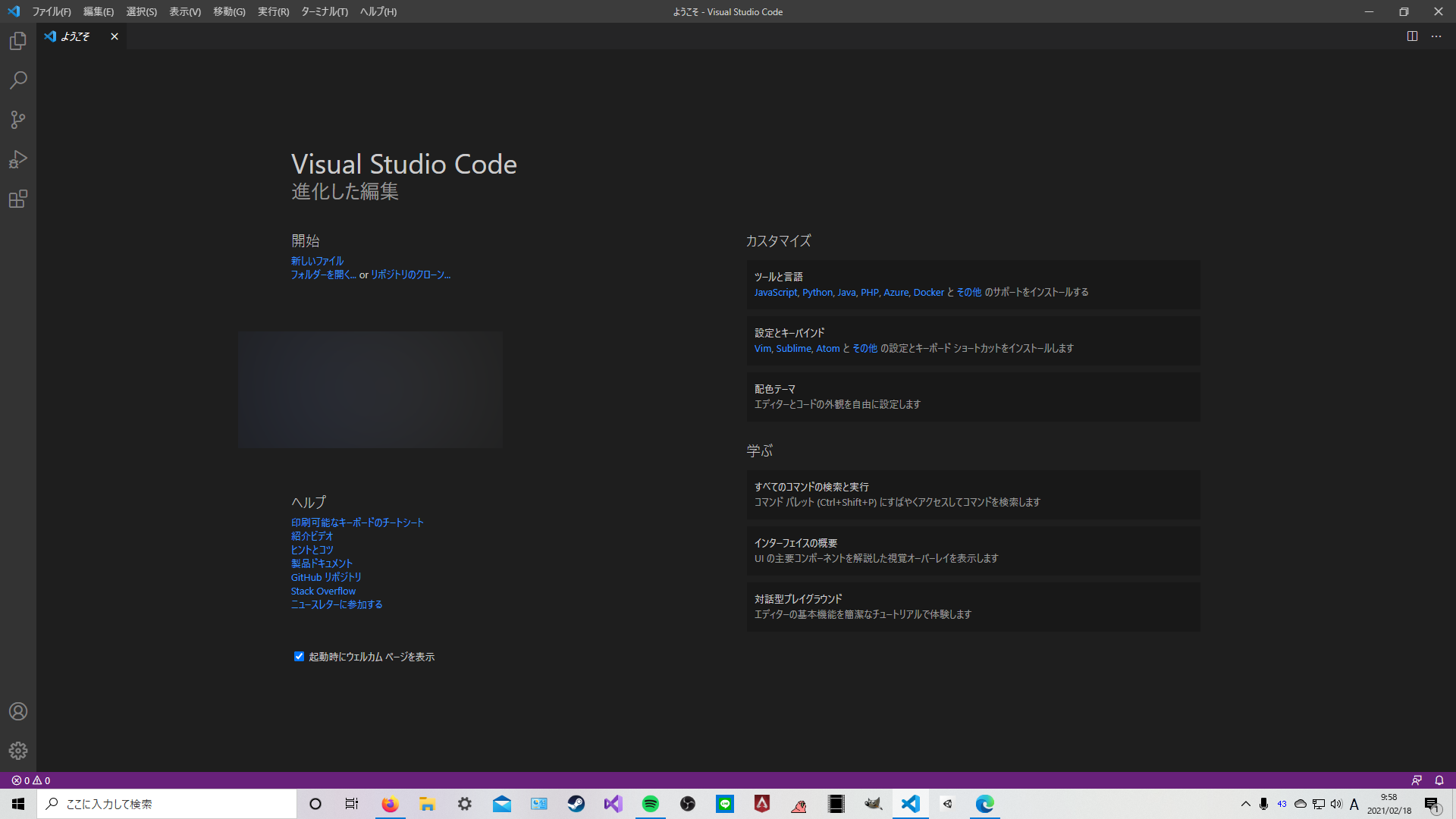Screen dimensions: 1456x819
Task: Click the errors and warnings indicator
Action: (x=26, y=780)
